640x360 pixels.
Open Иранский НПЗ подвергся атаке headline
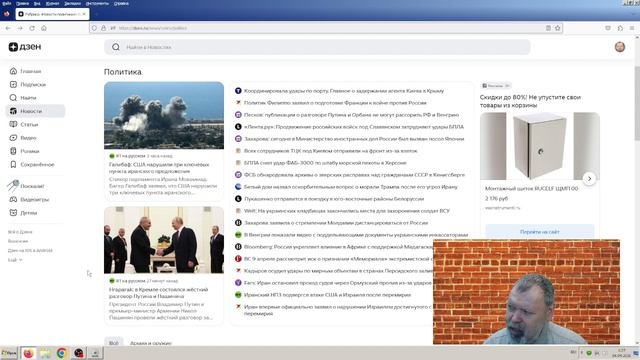[327, 295]
